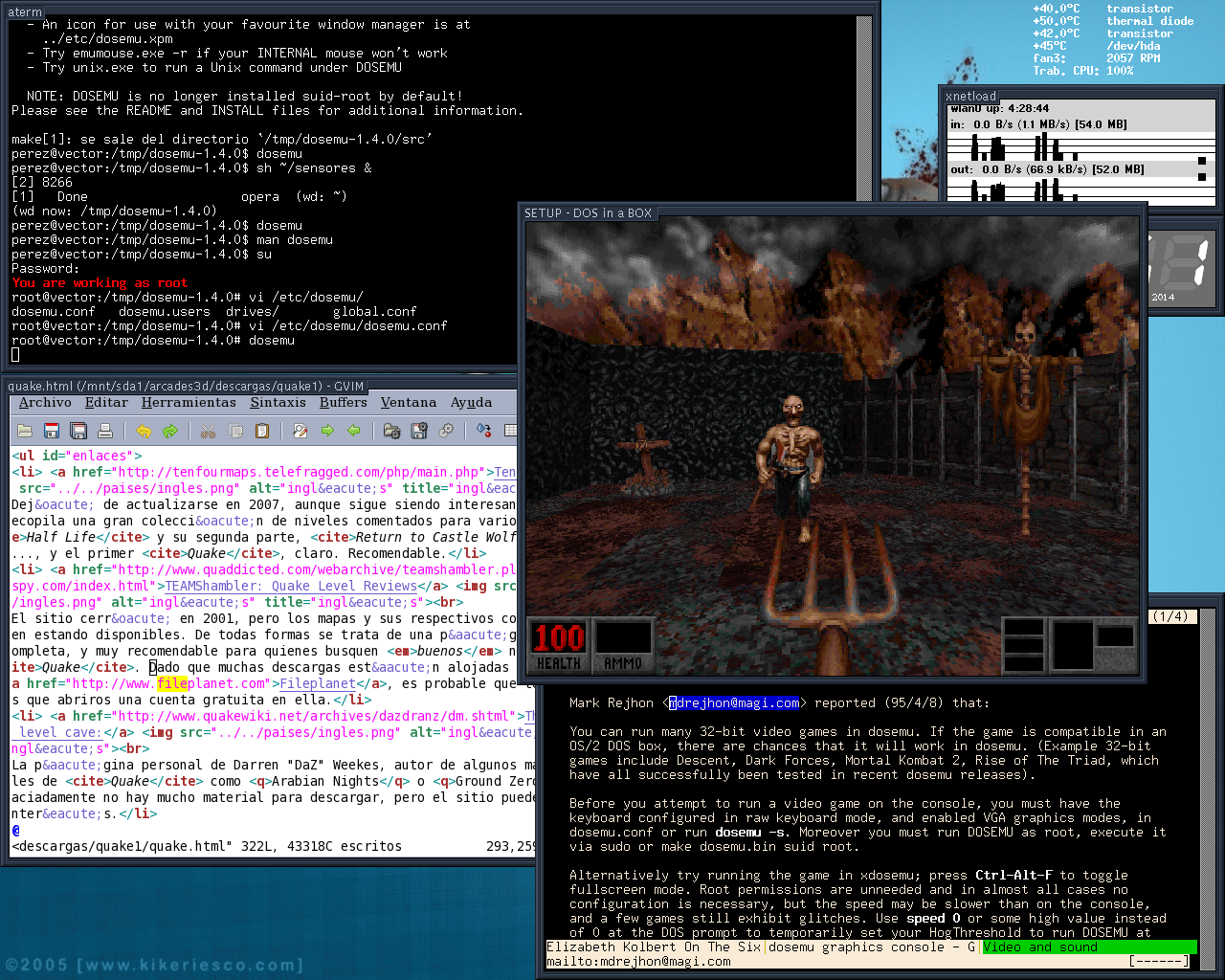Jump to previous match with left arrow icon
The height and width of the screenshot is (980, 1225).
pos(354,431)
